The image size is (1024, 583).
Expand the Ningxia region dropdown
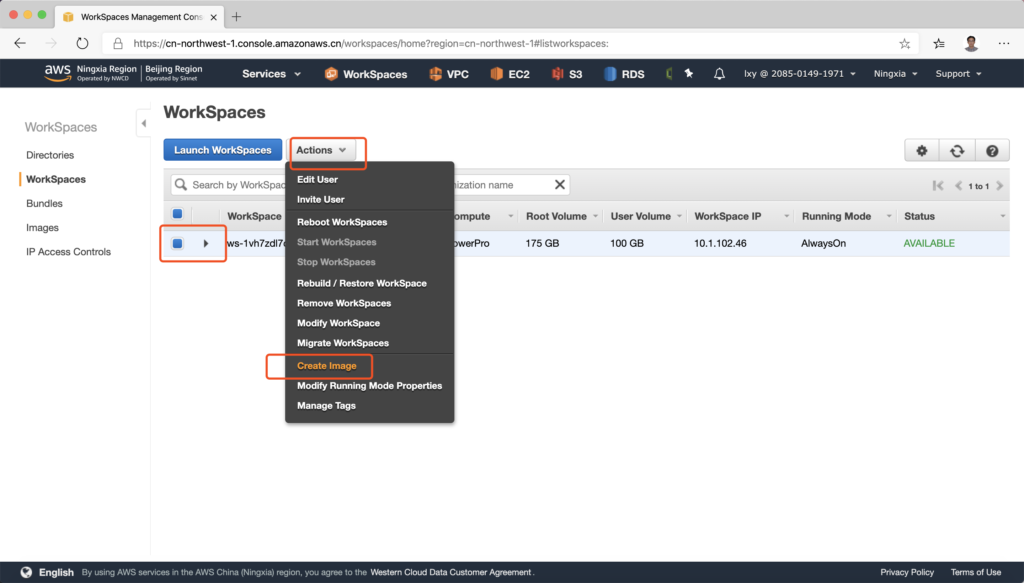coord(897,74)
